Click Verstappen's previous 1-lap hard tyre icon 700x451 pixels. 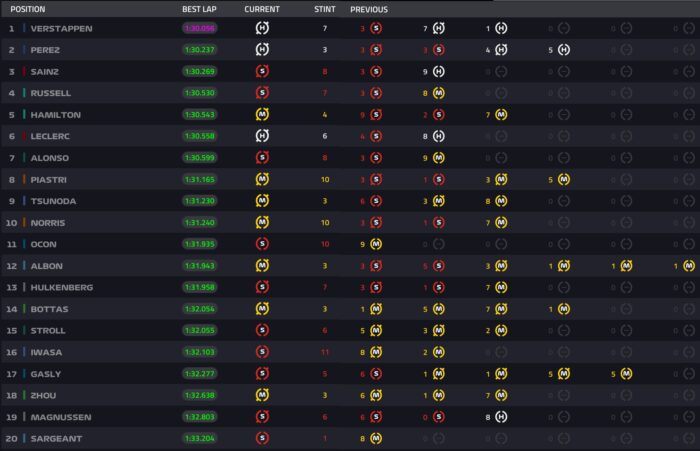click(501, 28)
